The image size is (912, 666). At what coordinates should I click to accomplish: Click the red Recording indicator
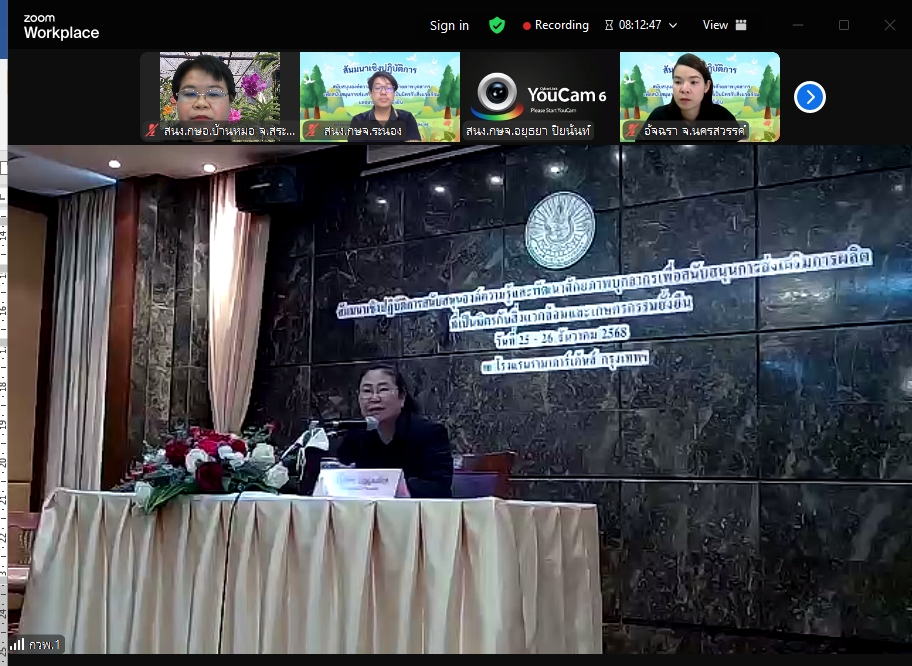click(557, 25)
